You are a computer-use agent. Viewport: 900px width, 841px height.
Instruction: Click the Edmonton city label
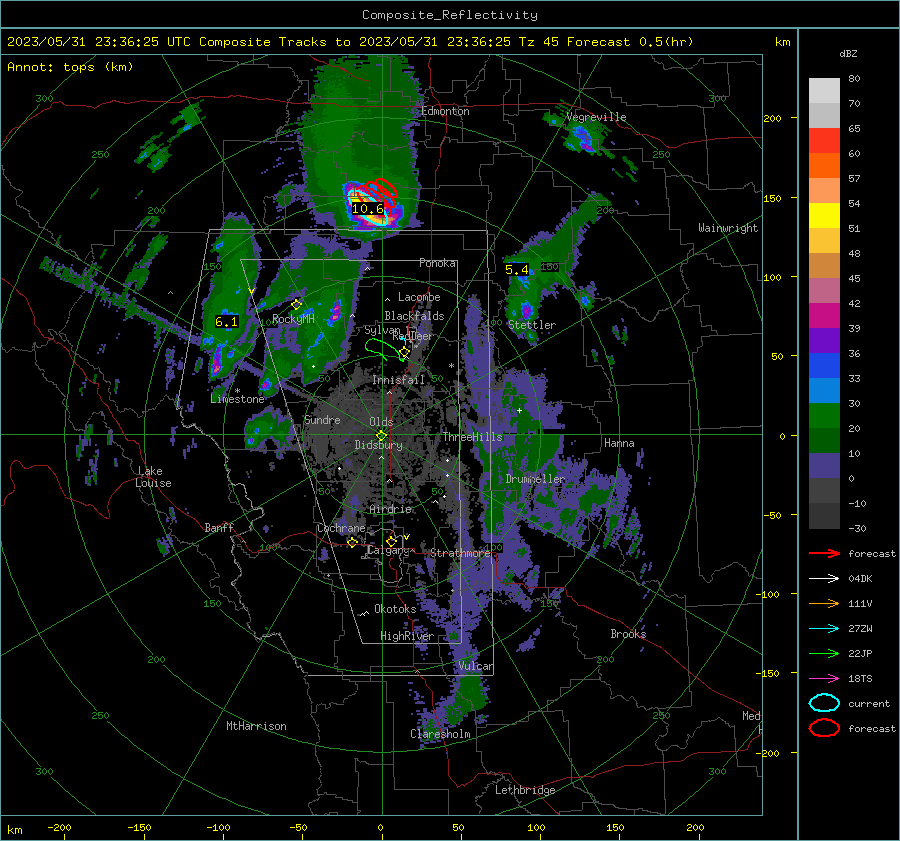[x=445, y=111]
